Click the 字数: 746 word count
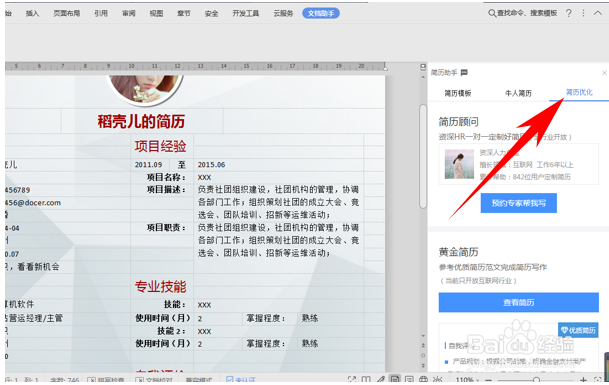The image size is (609, 385). click(64, 380)
